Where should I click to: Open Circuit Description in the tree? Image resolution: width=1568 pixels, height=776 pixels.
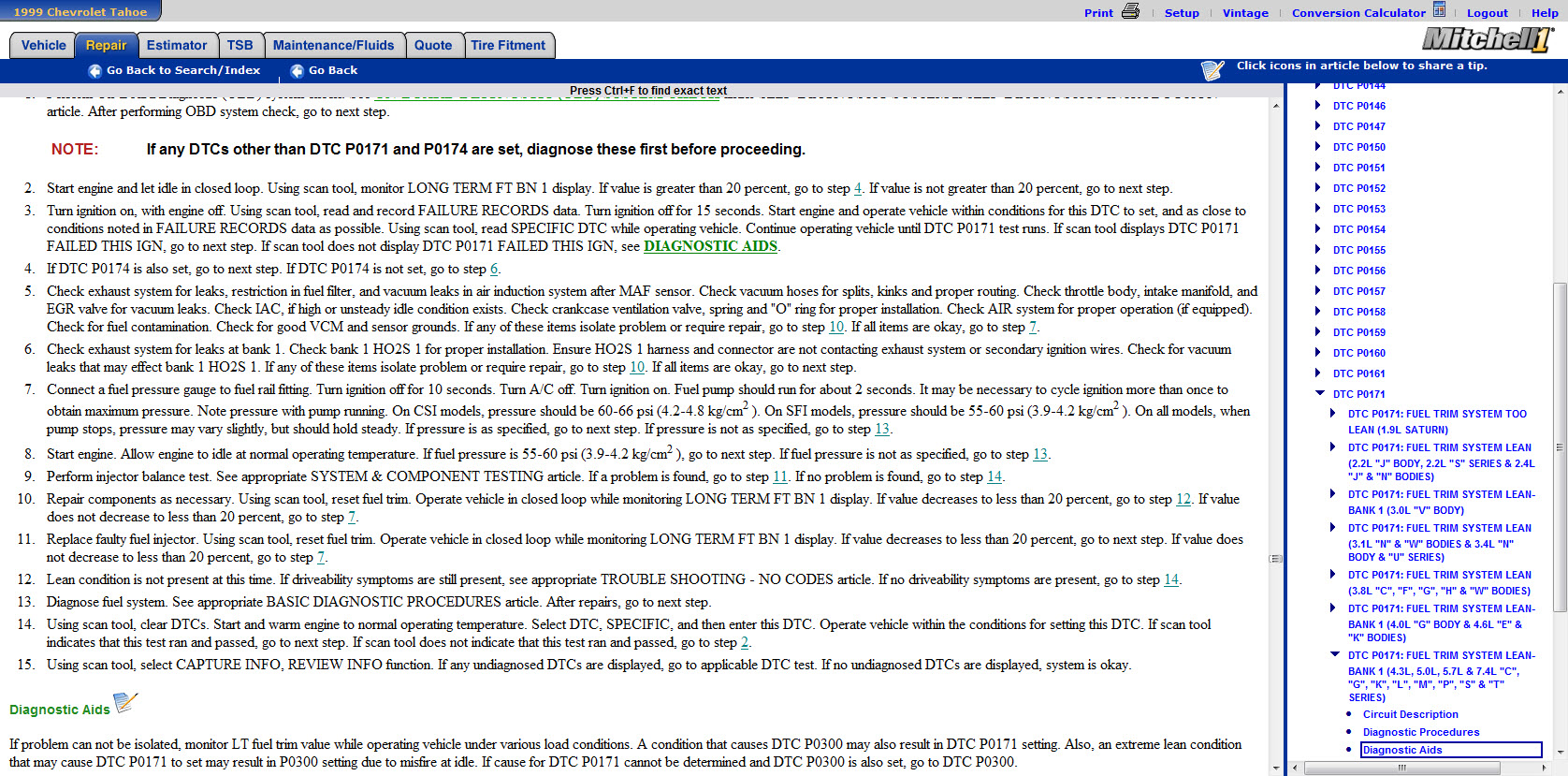pyautogui.click(x=1411, y=714)
